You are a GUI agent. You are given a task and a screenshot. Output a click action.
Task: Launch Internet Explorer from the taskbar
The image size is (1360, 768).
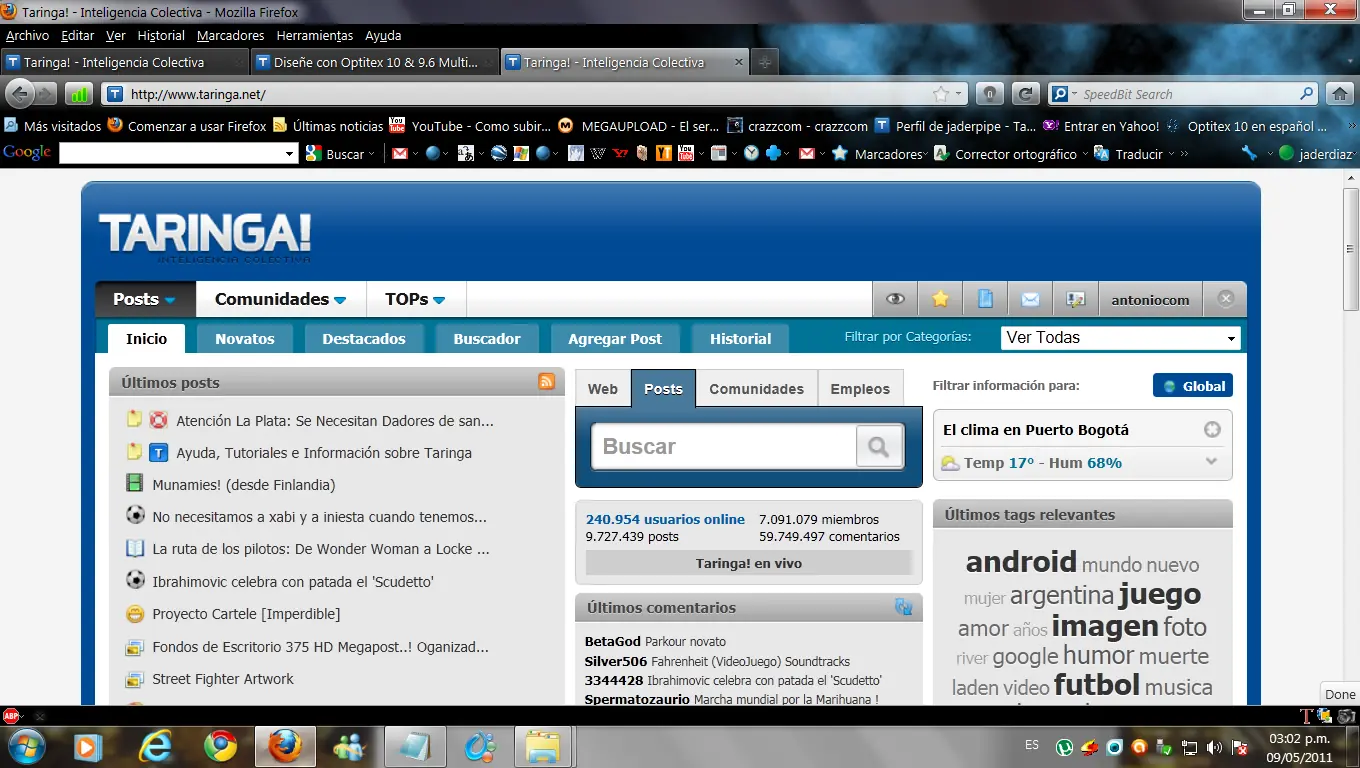155,746
